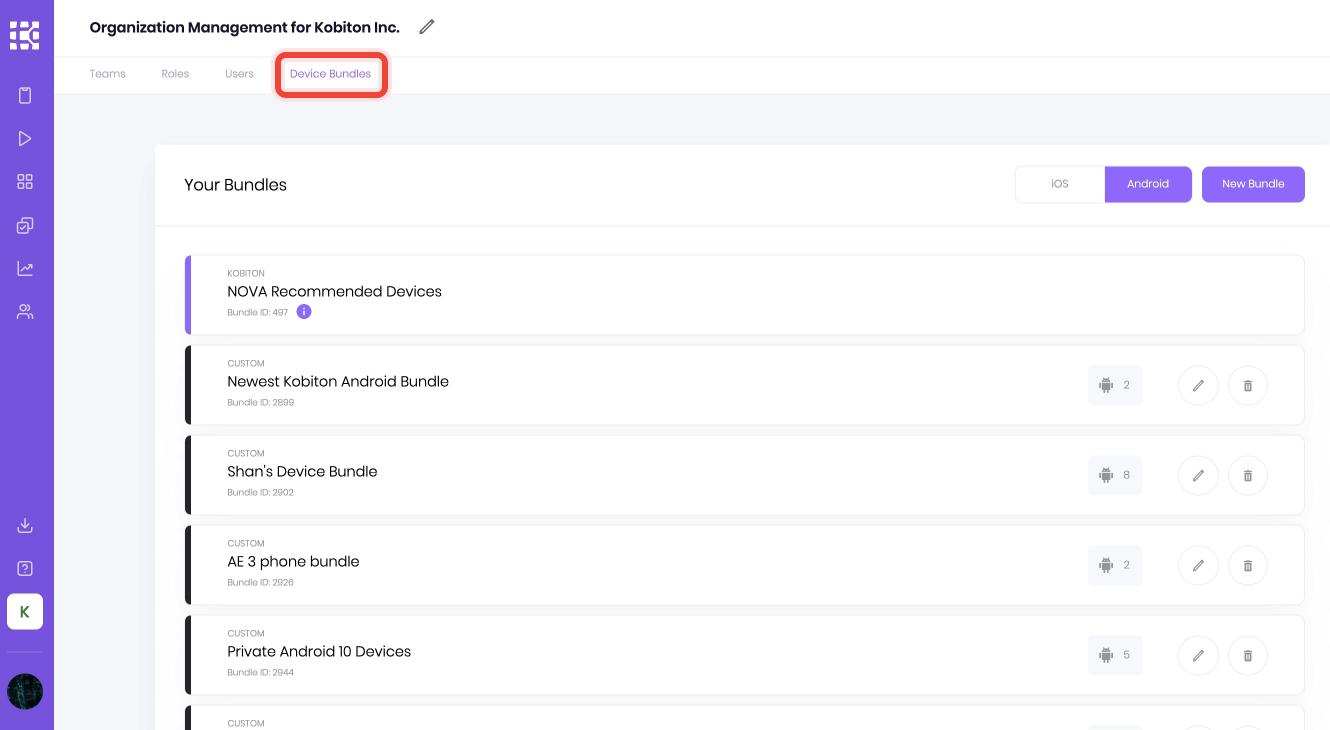Open the four-squares grid icon in sidebar
Viewport: 1330px width, 730px height.
(25, 182)
